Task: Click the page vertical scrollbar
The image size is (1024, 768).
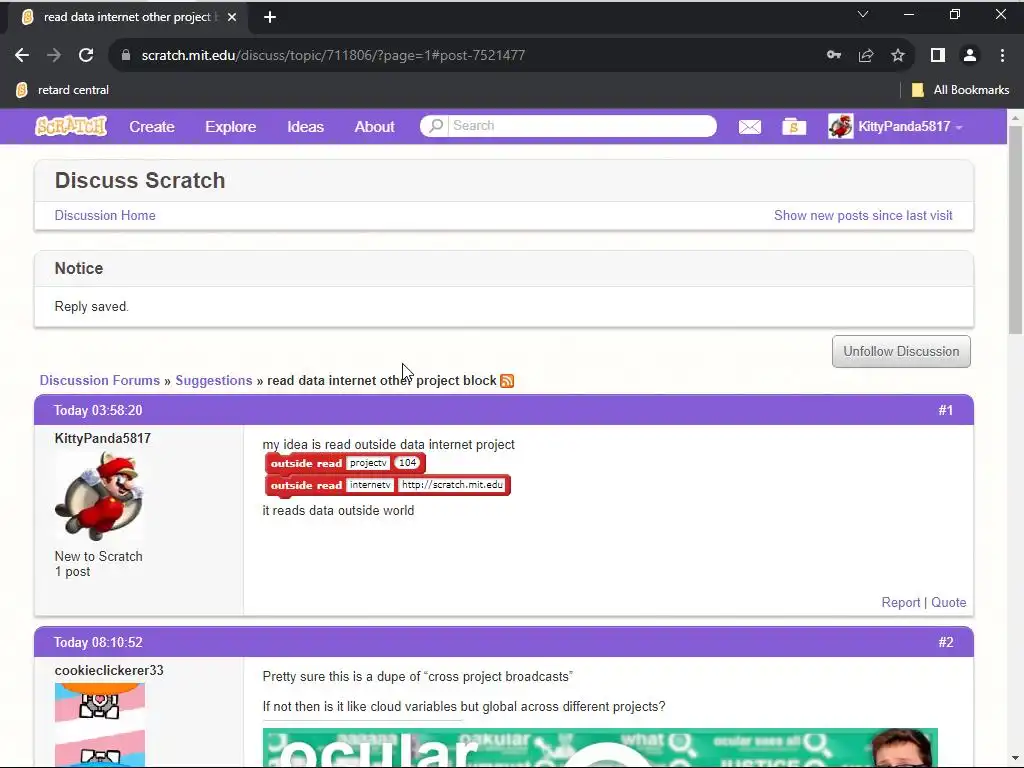Action: [x=1016, y=230]
